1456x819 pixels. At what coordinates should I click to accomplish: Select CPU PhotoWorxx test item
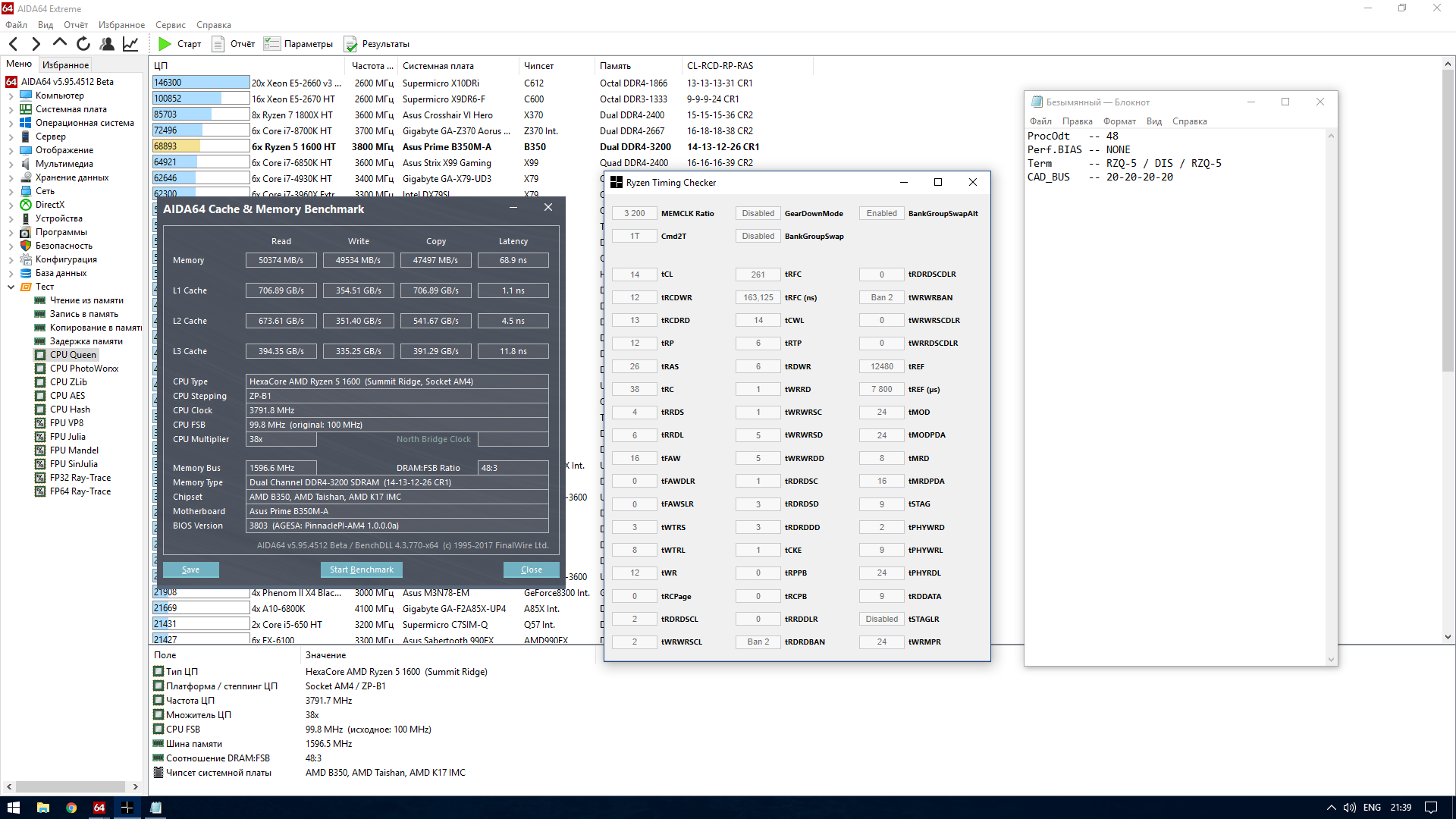click(83, 369)
